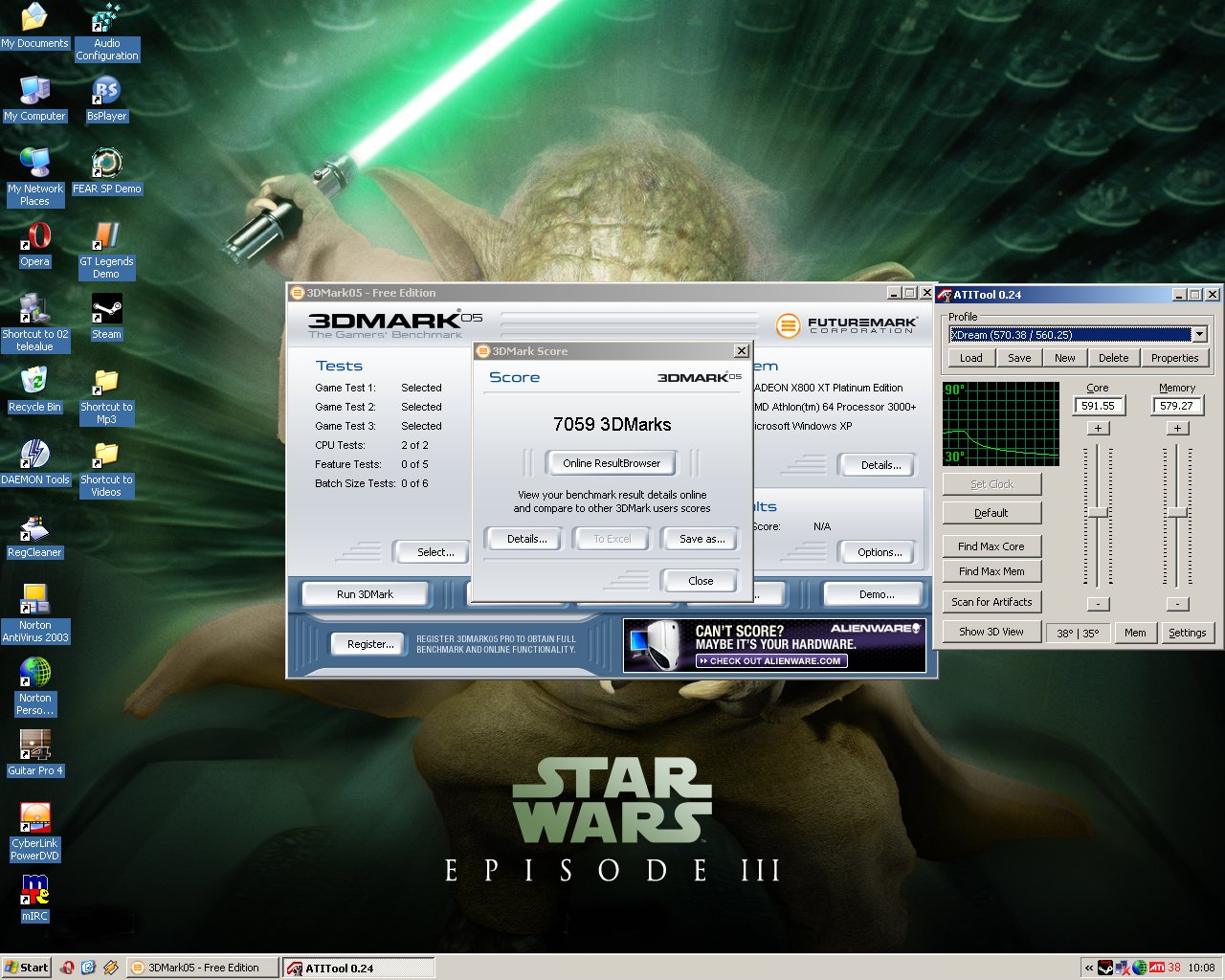Image resolution: width=1225 pixels, height=980 pixels.
Task: Switch to 3DMark05 taskbar button
Action: coord(203,968)
